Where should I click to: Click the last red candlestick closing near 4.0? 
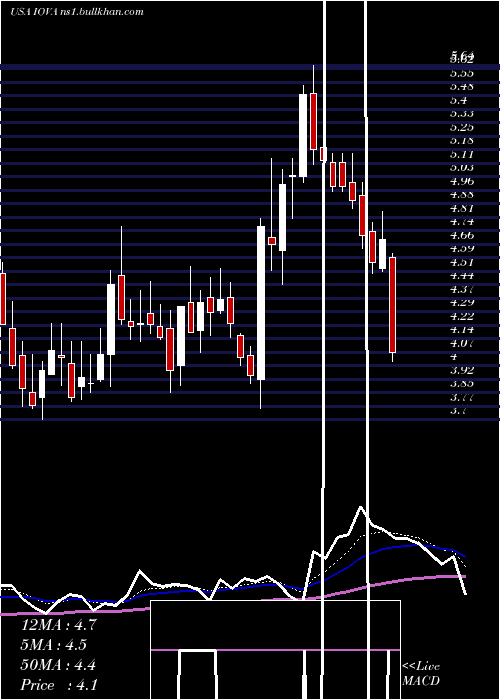pyautogui.click(x=392, y=305)
